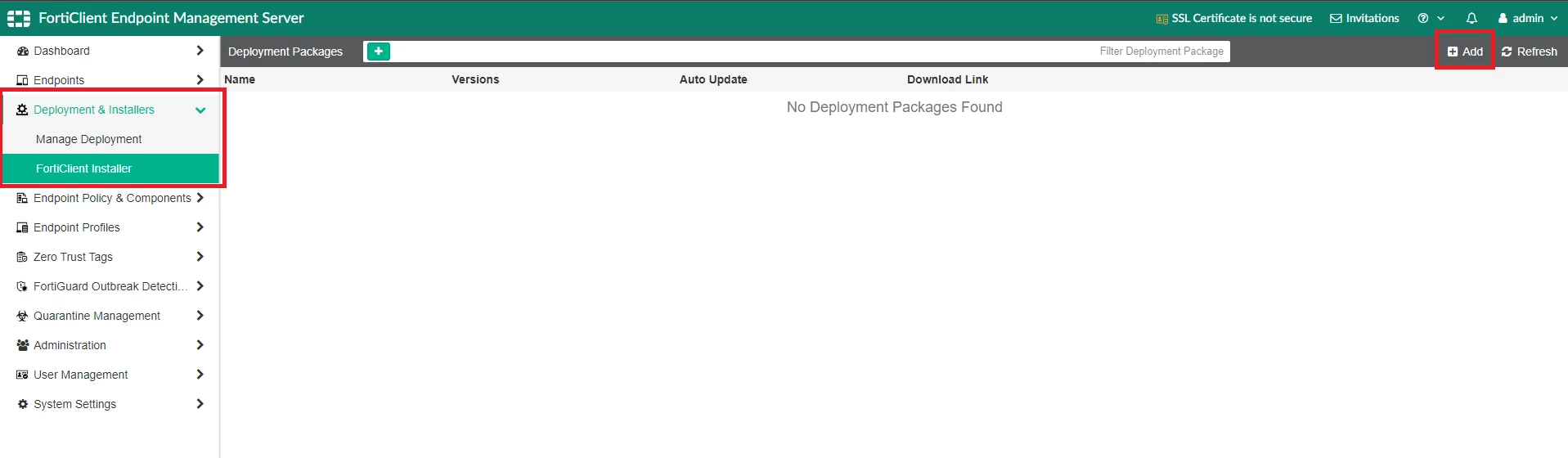Sort by Name column header
Viewport: 1568px width, 458px height.
tap(240, 79)
